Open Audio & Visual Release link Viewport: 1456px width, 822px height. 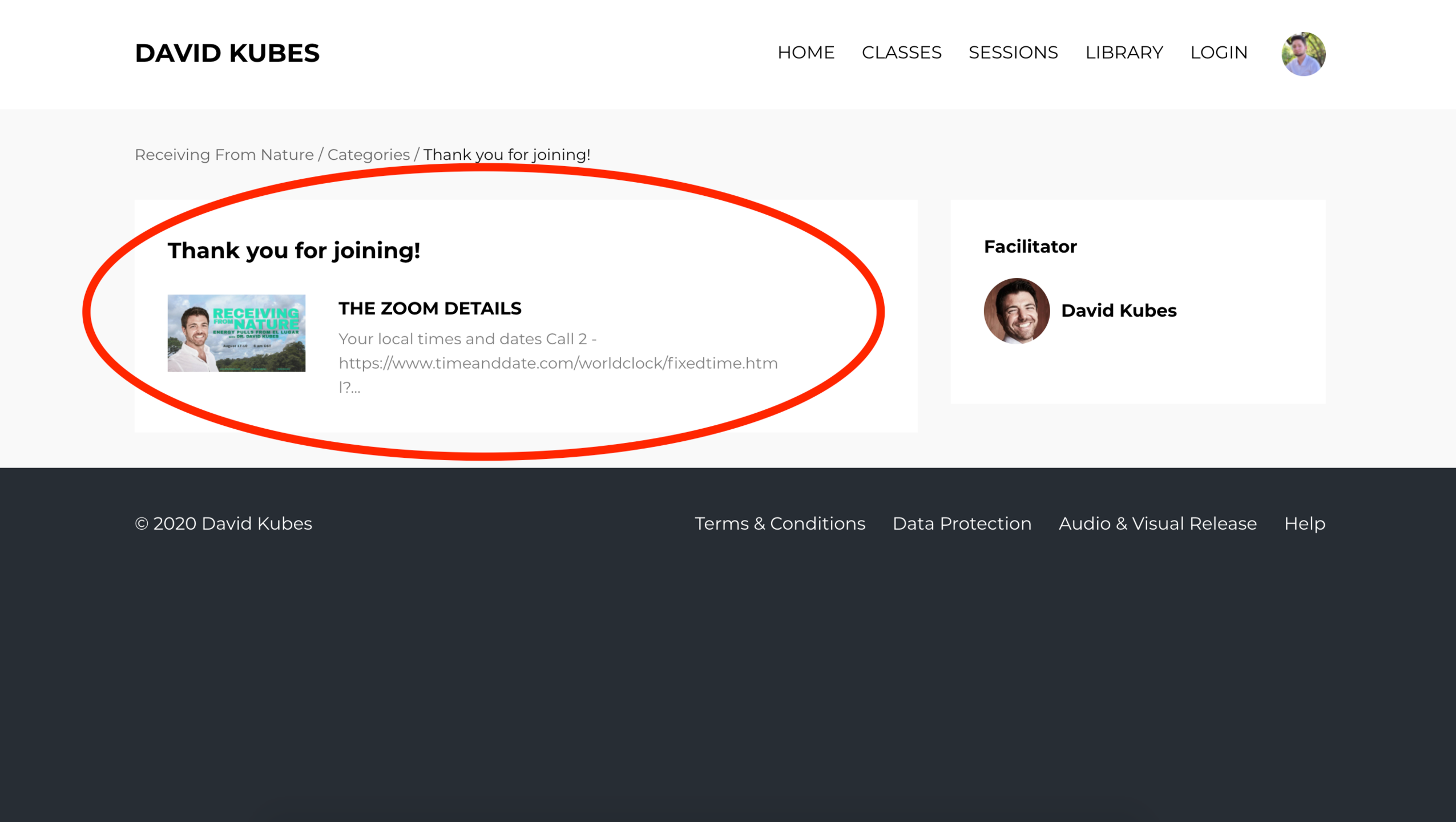pos(1157,523)
